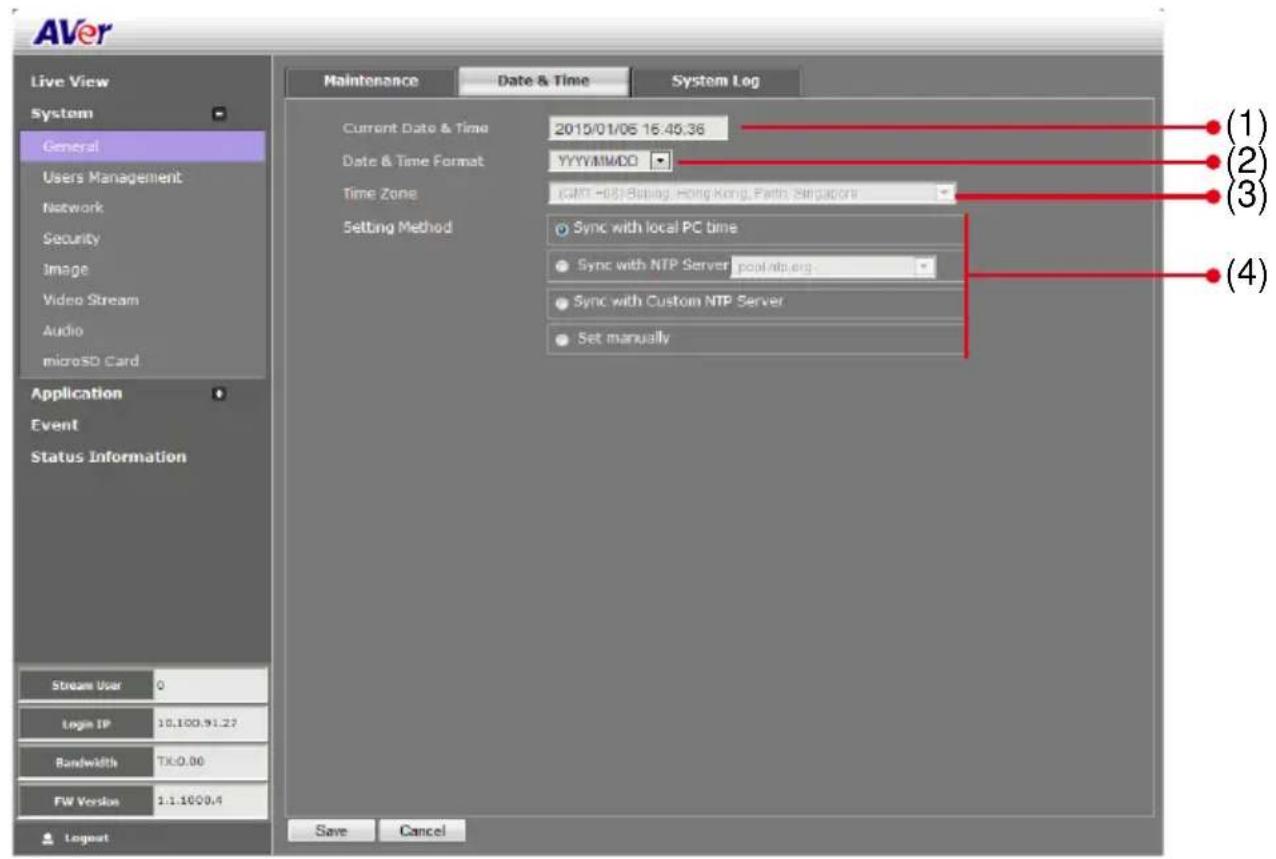Viewport: 1276px width, 859px height.
Task: Switch to the Maintenance tab
Action: click(x=371, y=82)
